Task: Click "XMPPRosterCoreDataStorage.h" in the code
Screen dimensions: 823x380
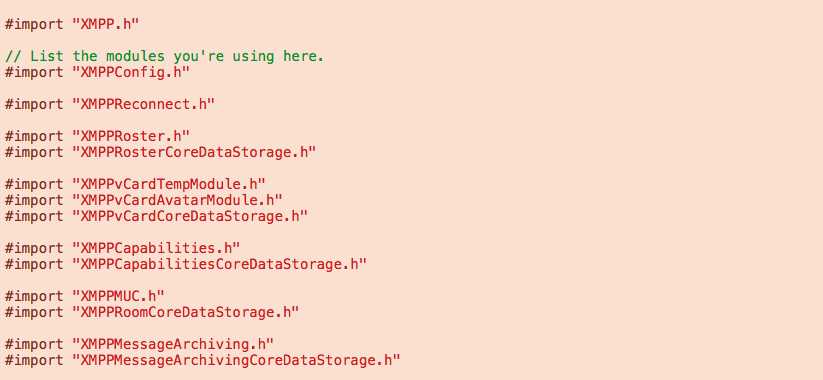Action: coord(194,152)
